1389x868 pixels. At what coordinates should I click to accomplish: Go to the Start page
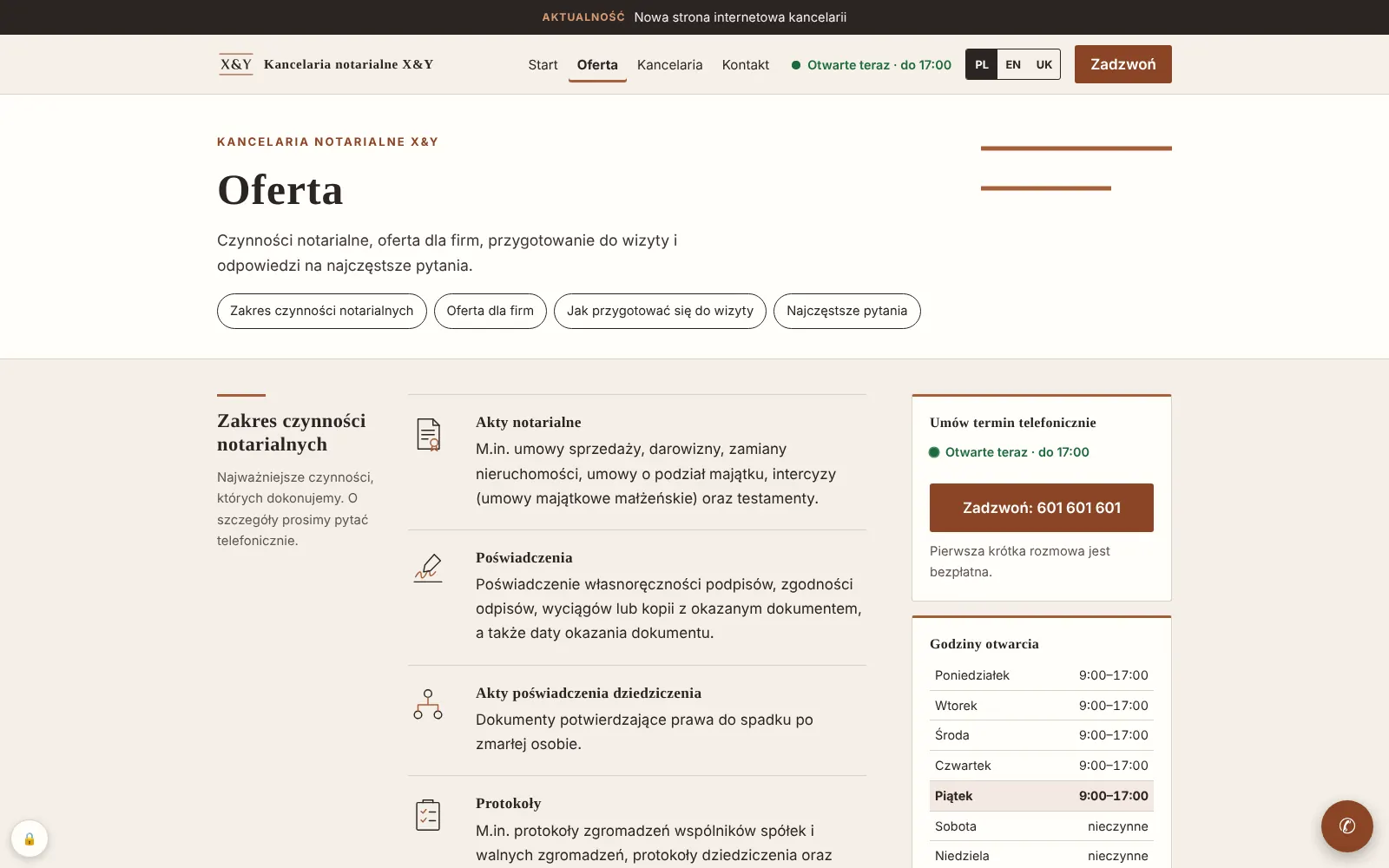coord(543,64)
